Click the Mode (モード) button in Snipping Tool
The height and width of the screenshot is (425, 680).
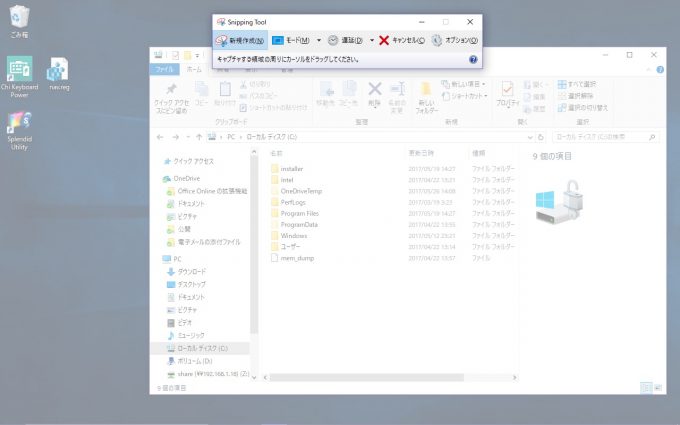(x=291, y=40)
